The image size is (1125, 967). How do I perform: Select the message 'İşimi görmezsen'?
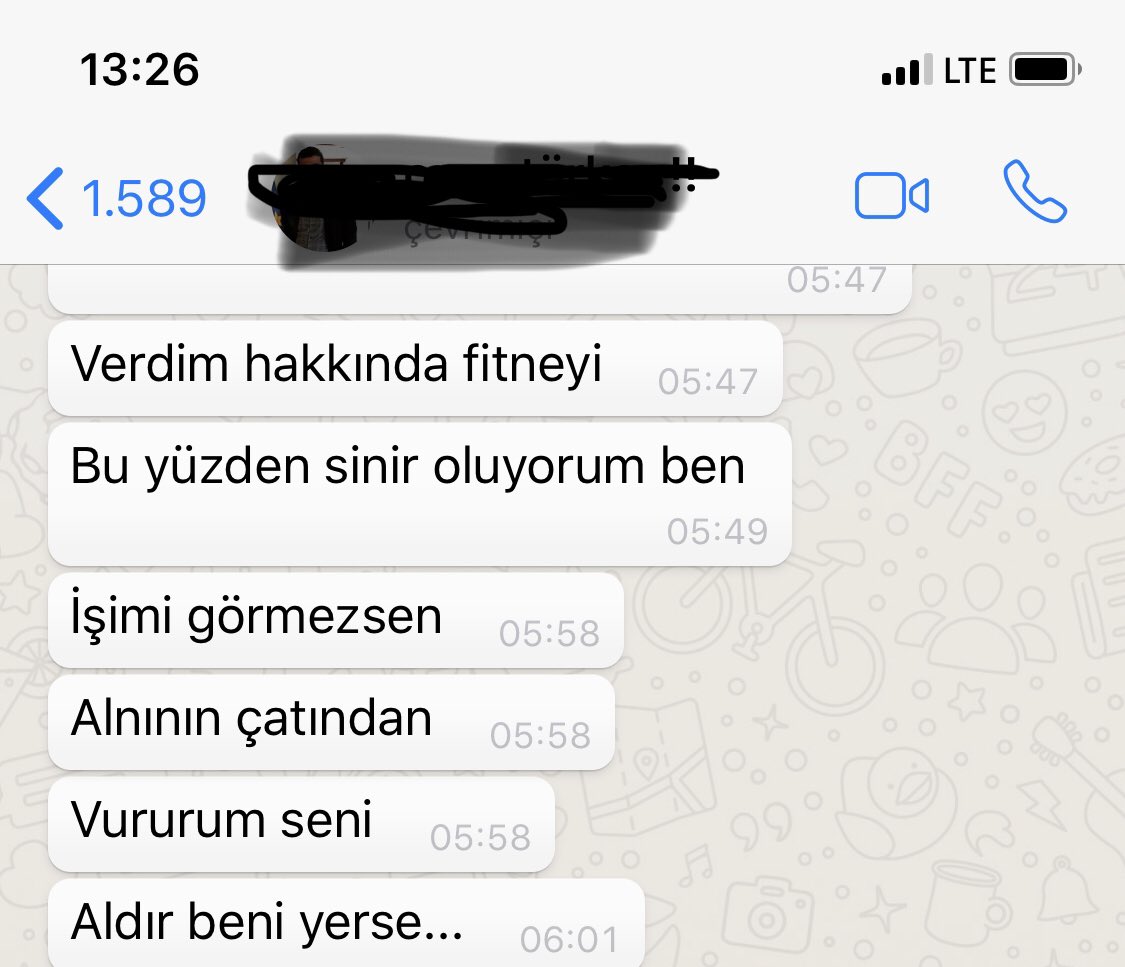pos(336,620)
